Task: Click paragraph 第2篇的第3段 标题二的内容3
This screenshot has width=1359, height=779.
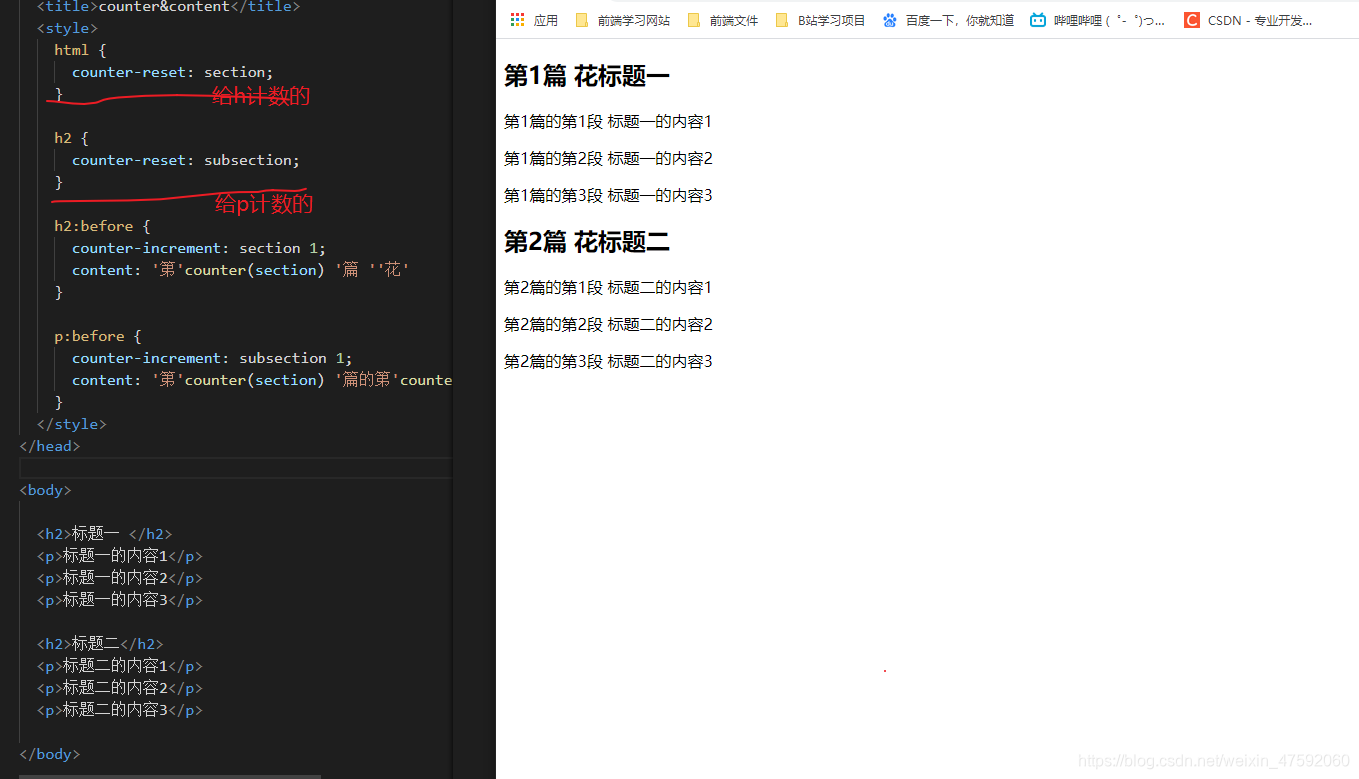Action: pos(608,362)
